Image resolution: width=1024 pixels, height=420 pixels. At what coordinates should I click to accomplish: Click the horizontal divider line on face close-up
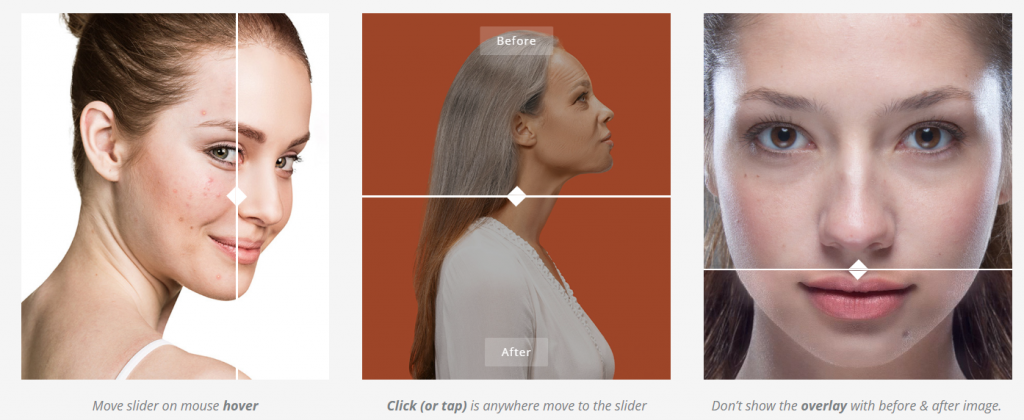click(x=771, y=269)
